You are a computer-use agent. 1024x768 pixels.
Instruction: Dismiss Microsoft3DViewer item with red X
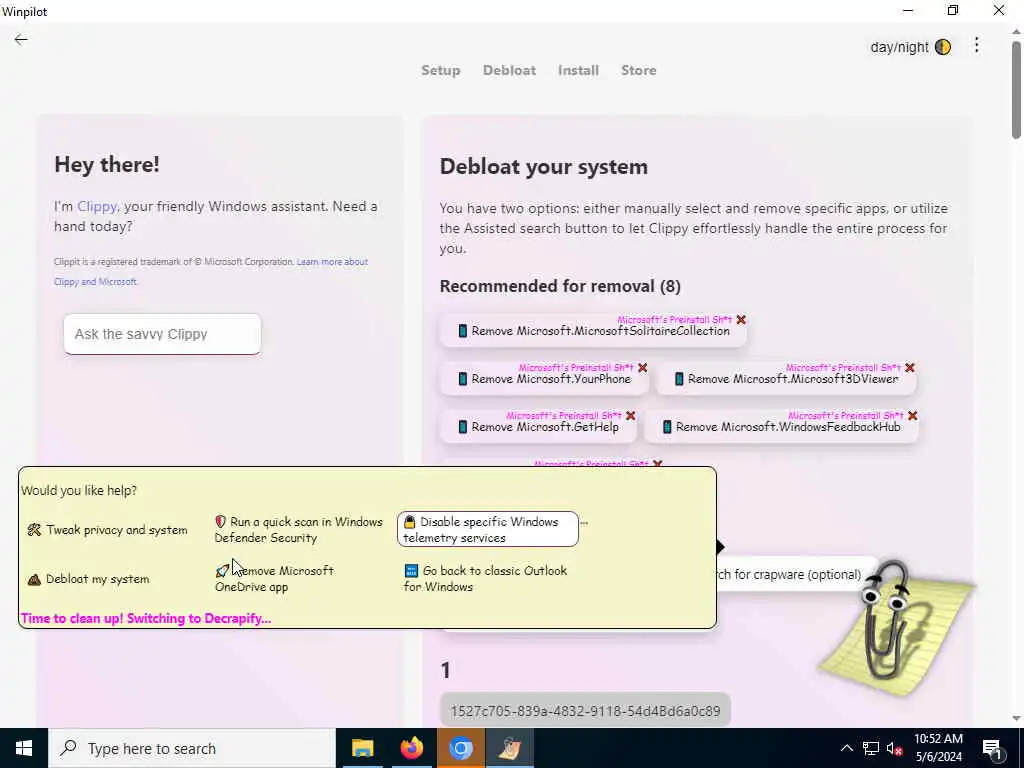click(x=910, y=368)
